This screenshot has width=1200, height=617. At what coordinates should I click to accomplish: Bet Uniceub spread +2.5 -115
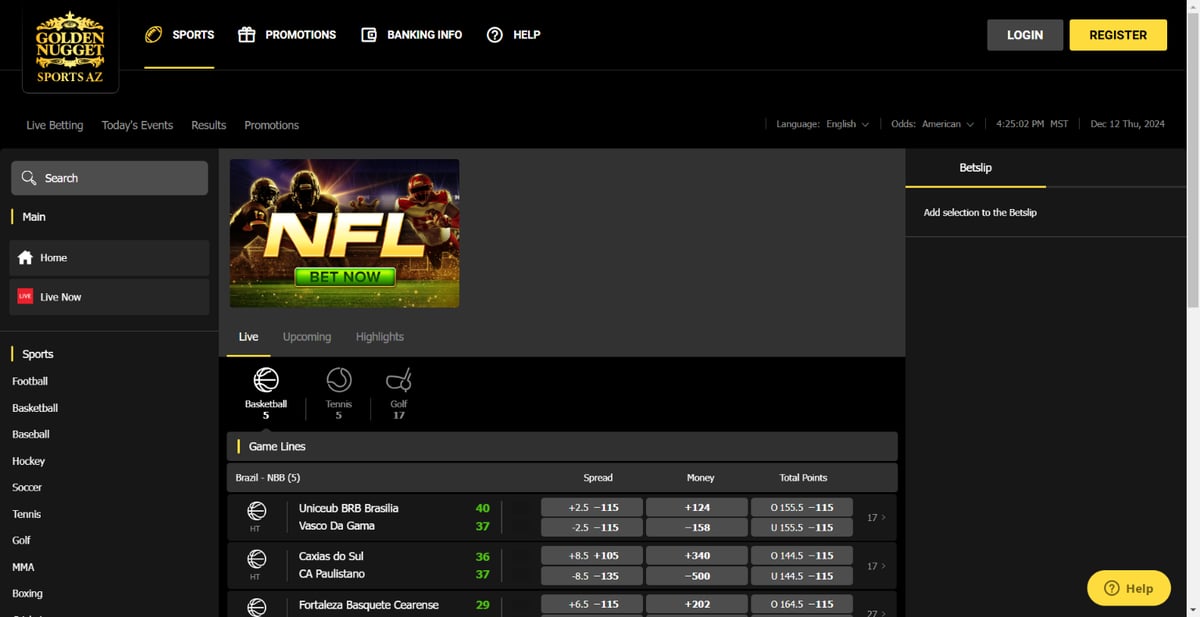tap(592, 507)
